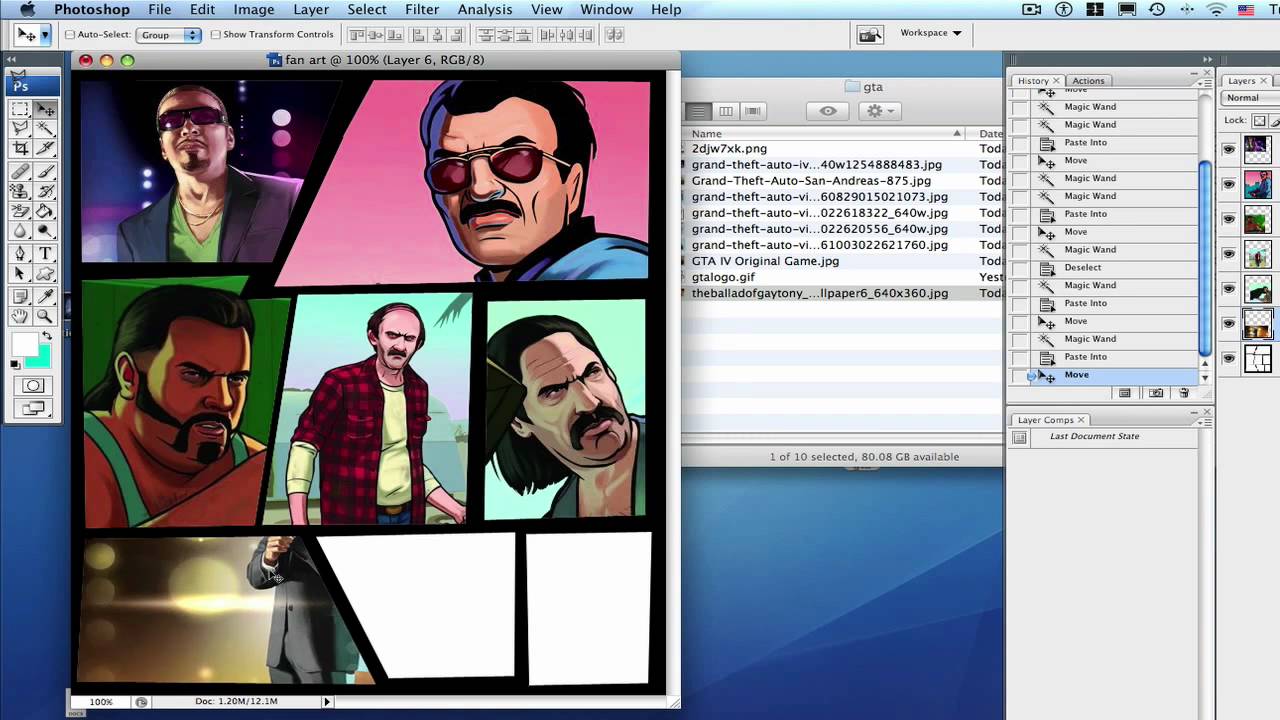Open Bridge from options bar icon
This screenshot has height=720, width=1280.
click(x=870, y=34)
